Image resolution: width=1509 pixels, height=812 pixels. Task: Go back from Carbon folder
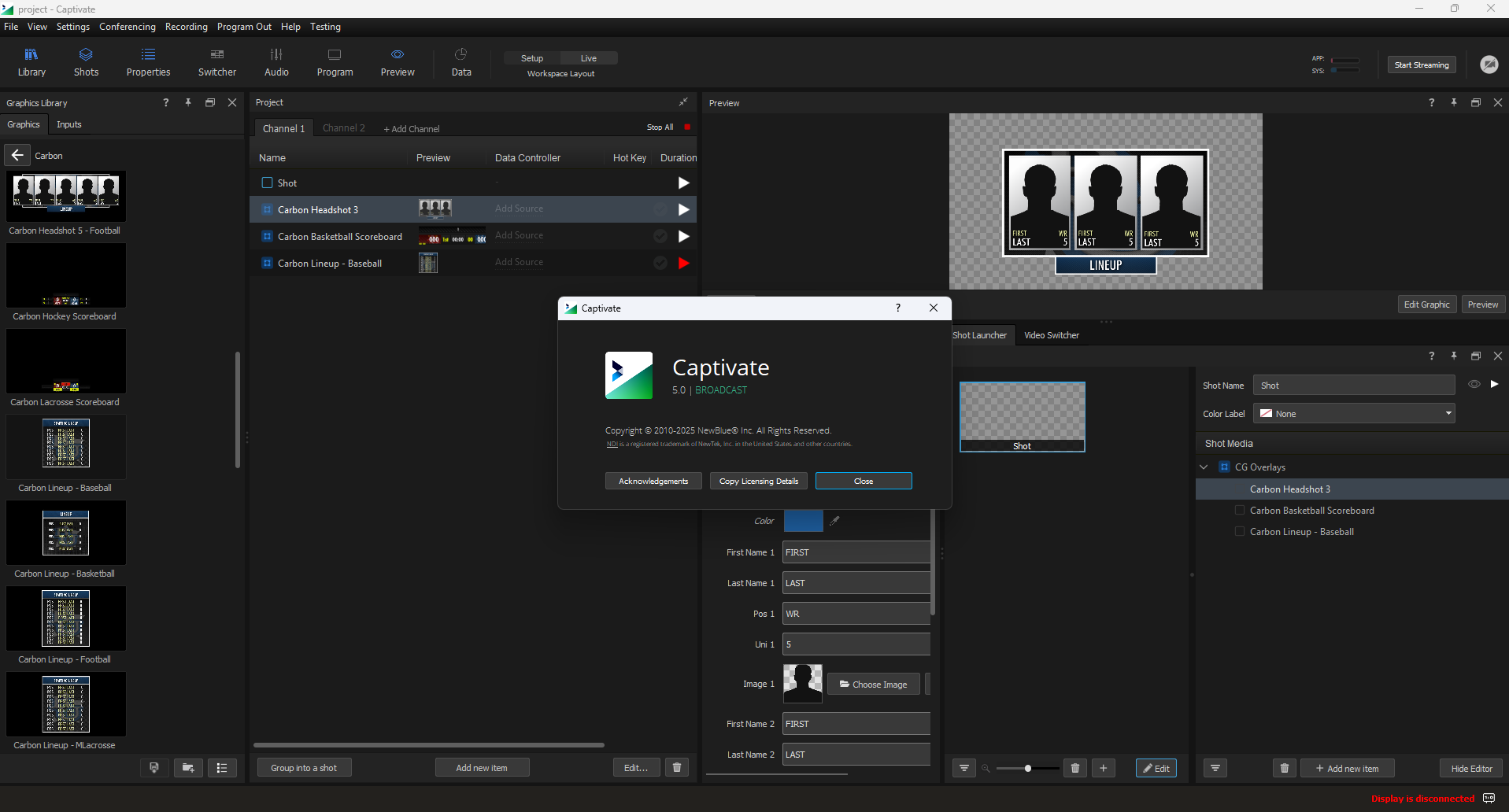[17, 155]
